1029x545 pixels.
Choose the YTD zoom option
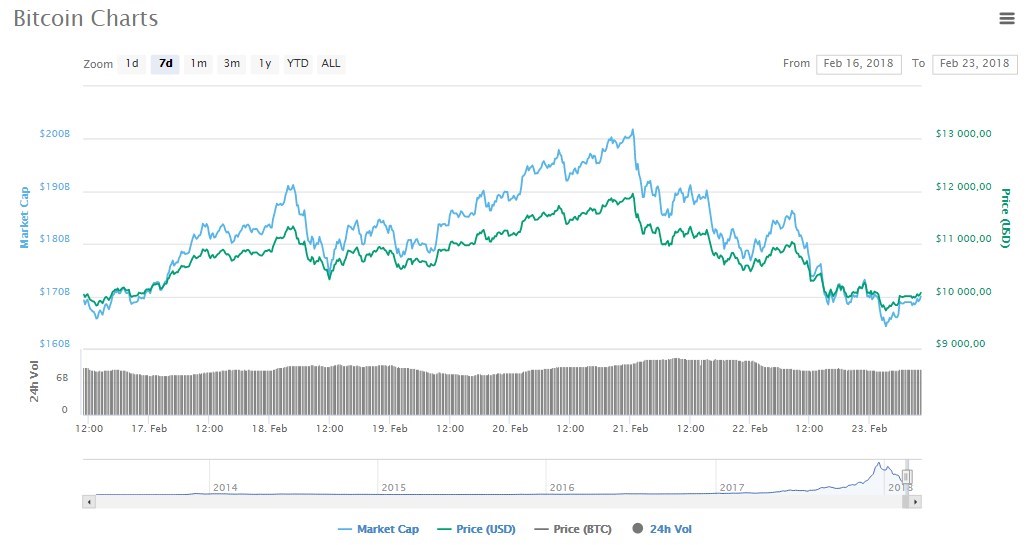[x=298, y=64]
